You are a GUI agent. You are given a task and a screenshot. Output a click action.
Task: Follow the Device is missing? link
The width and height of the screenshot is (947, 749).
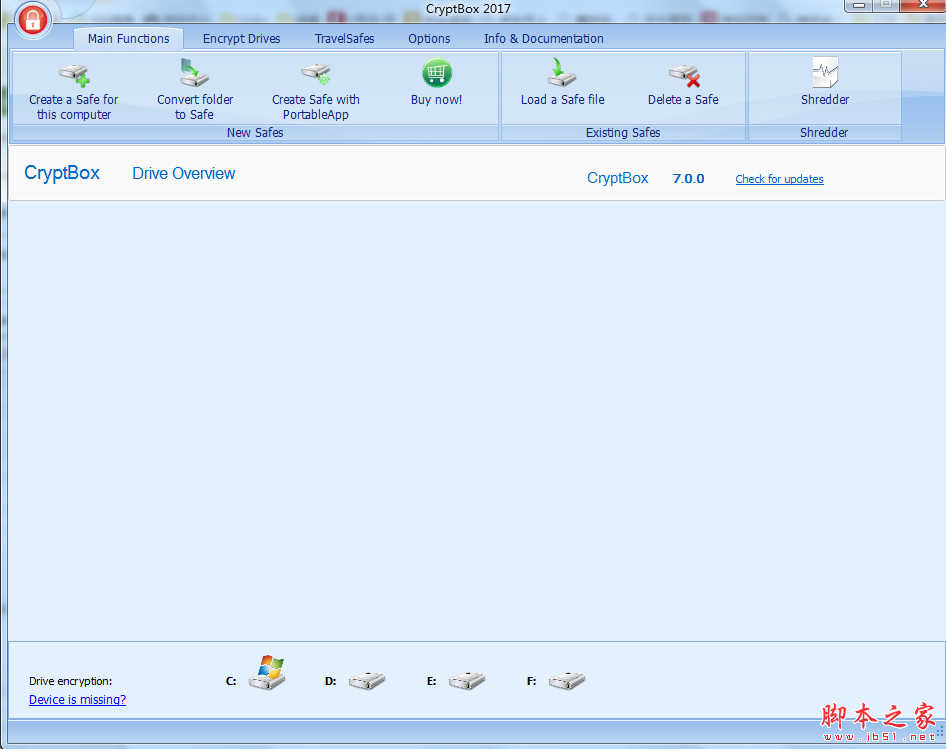[x=77, y=700]
